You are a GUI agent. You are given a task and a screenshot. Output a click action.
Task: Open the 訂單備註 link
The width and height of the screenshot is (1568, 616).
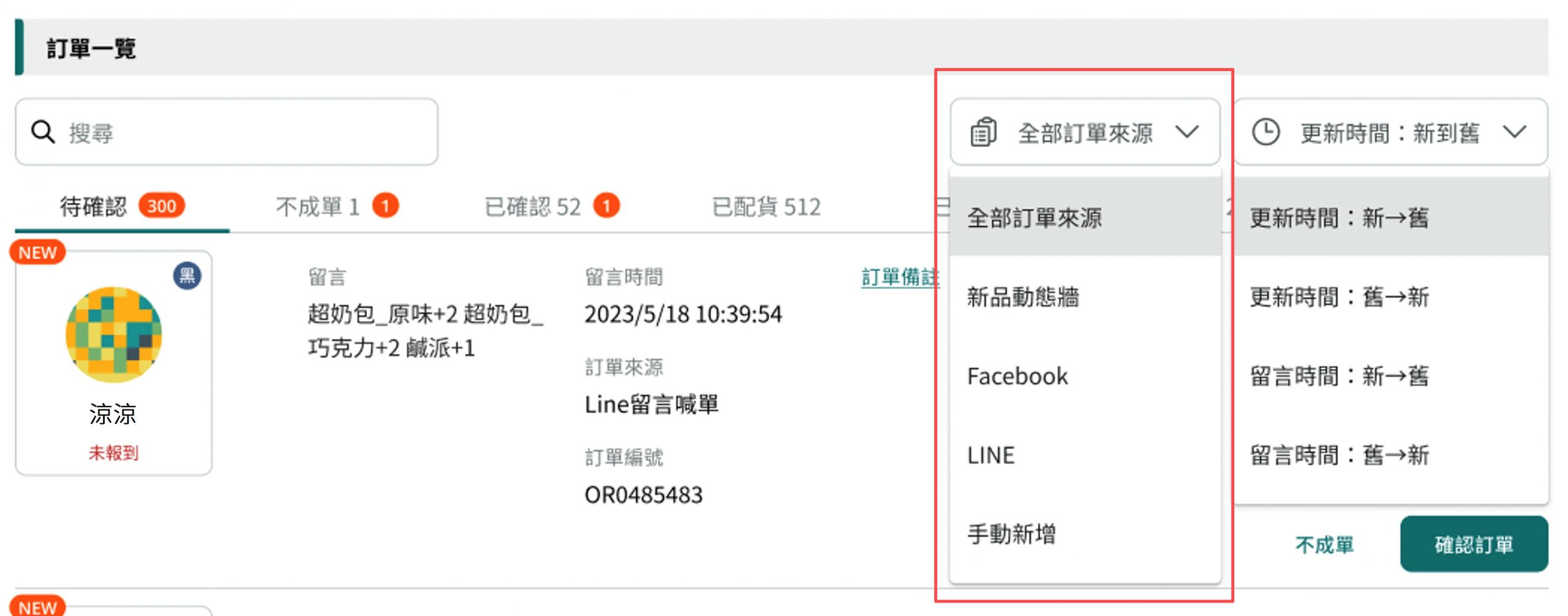point(900,277)
